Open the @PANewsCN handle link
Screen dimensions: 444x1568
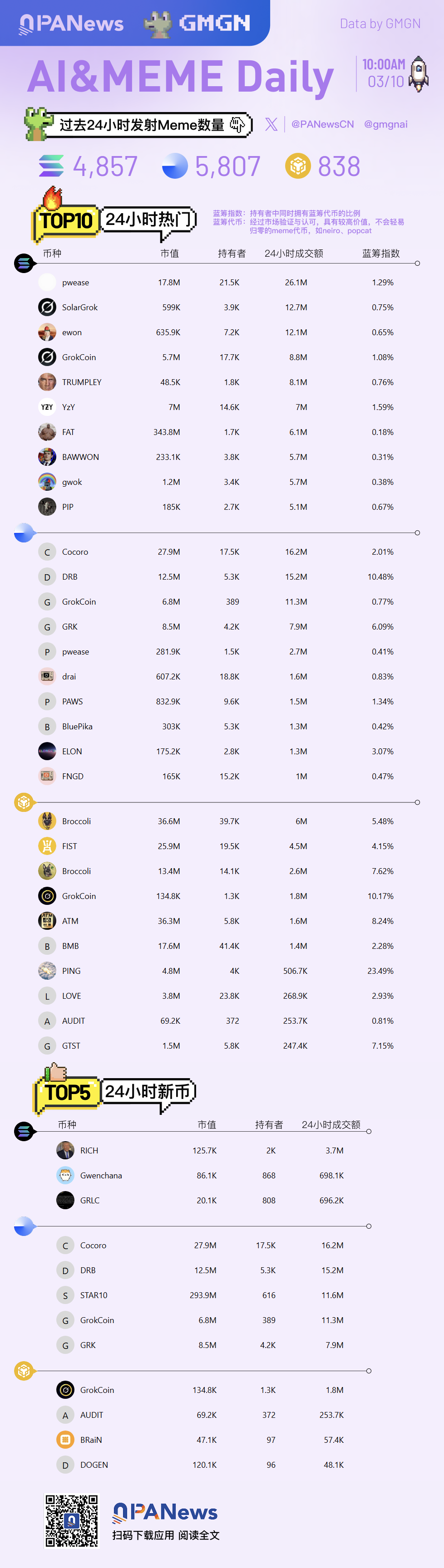tap(322, 124)
